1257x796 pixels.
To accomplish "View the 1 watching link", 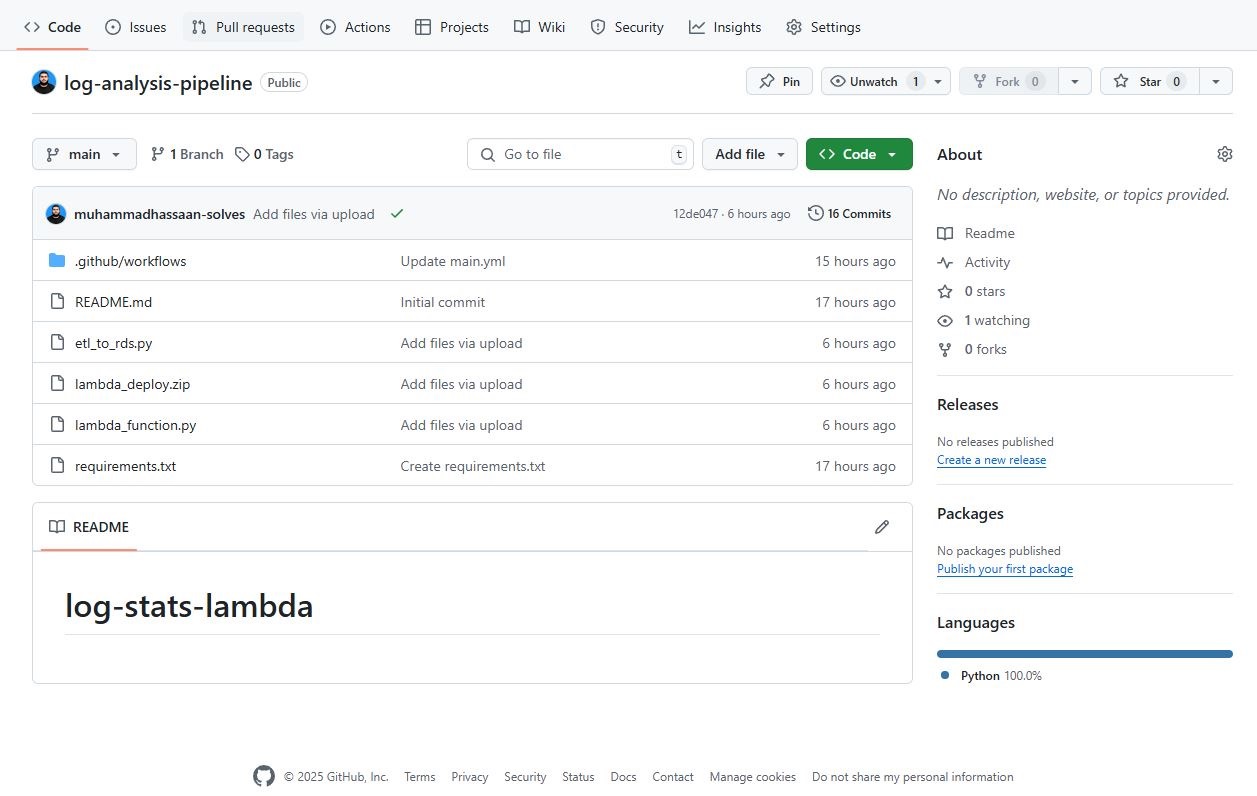I will (x=983, y=320).
